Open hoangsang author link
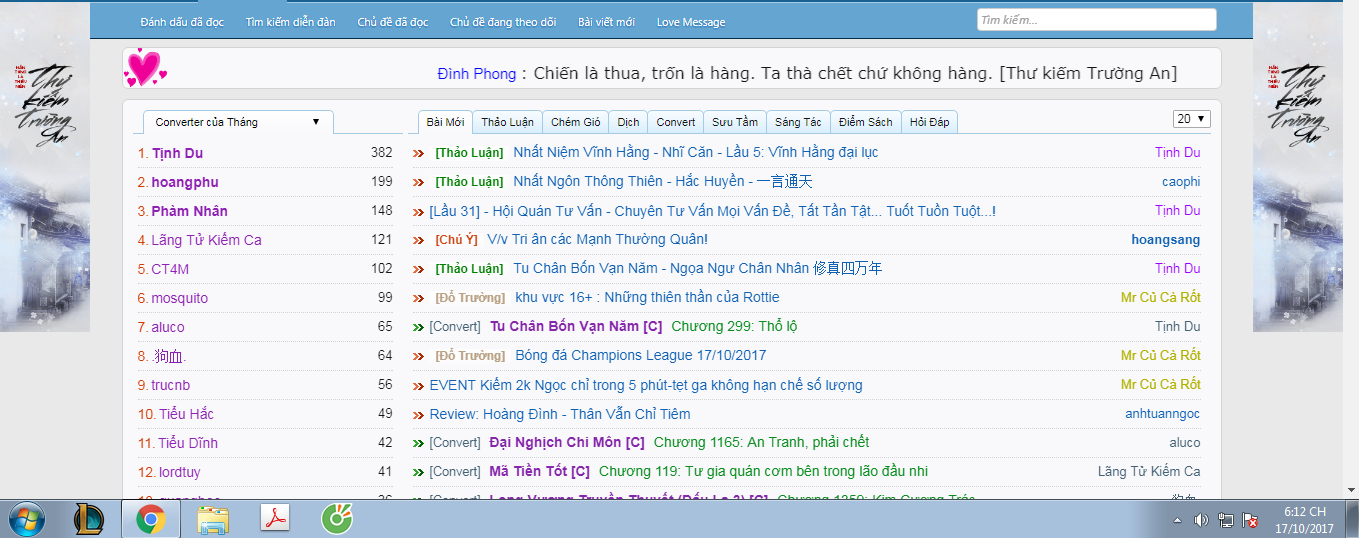The height and width of the screenshot is (538, 1359). click(x=1166, y=240)
